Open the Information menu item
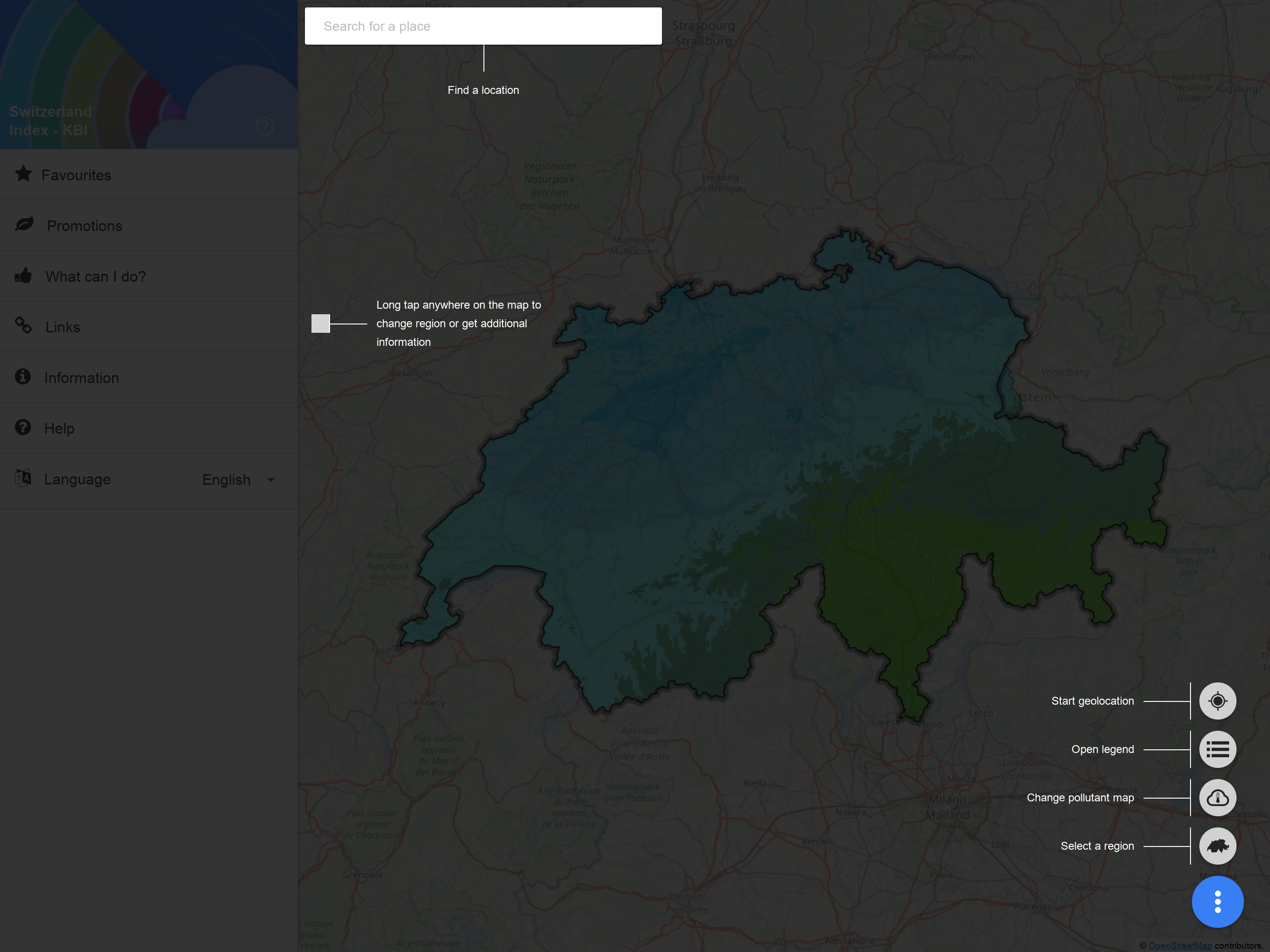1270x952 pixels. coord(81,378)
